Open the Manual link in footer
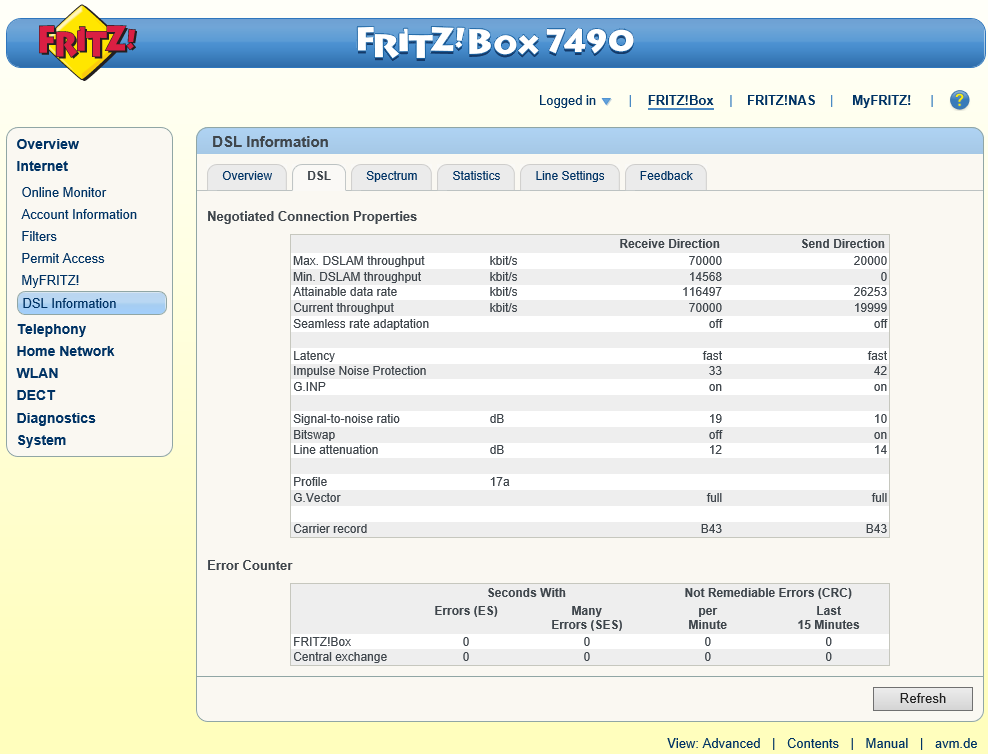This screenshot has height=754, width=988. click(886, 743)
